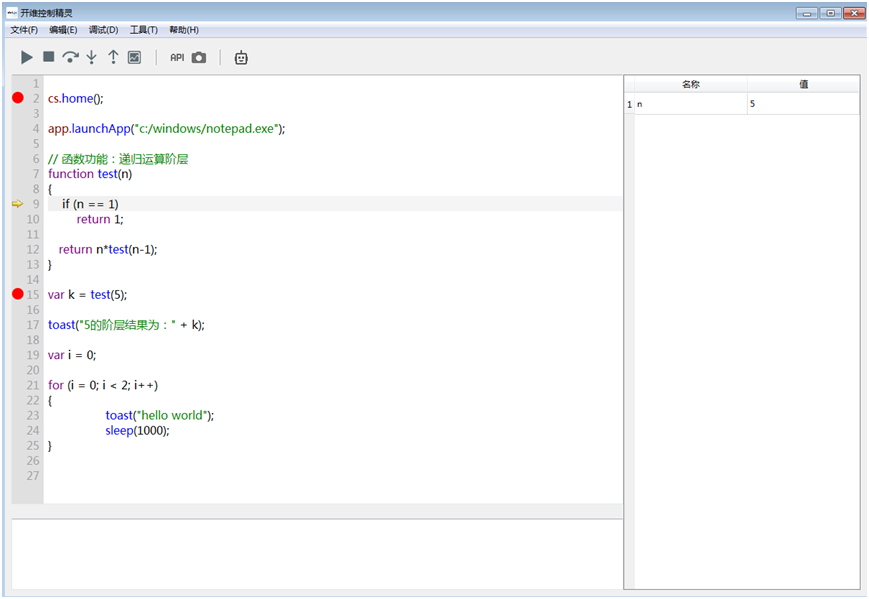Click the 开维控制精灵 title bar app icon
The width and height of the screenshot is (869, 599).
point(12,13)
